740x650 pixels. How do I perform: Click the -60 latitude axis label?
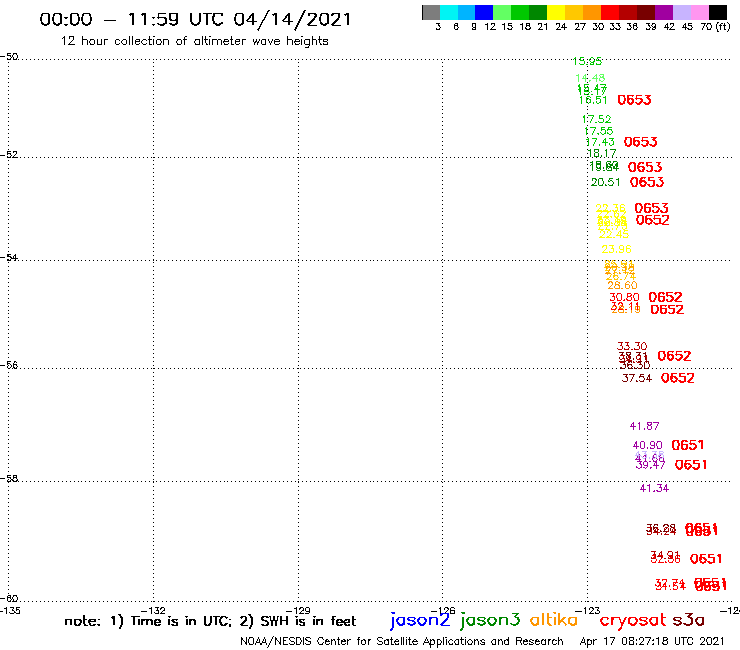pos(9,598)
